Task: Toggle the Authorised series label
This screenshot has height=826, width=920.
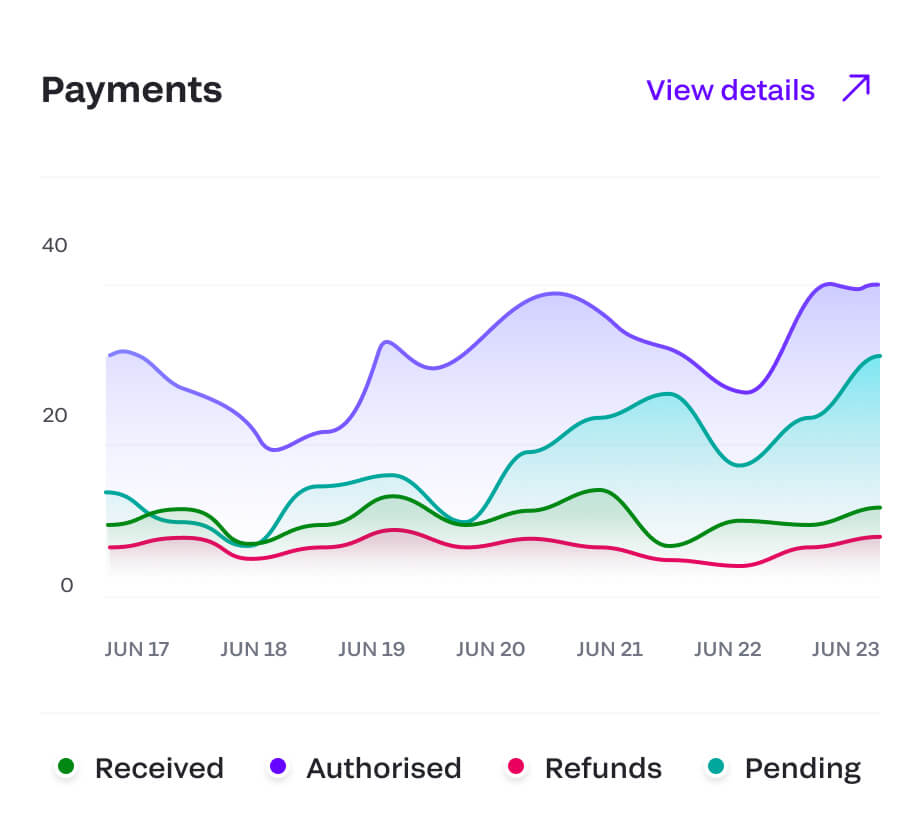Action: click(x=383, y=768)
